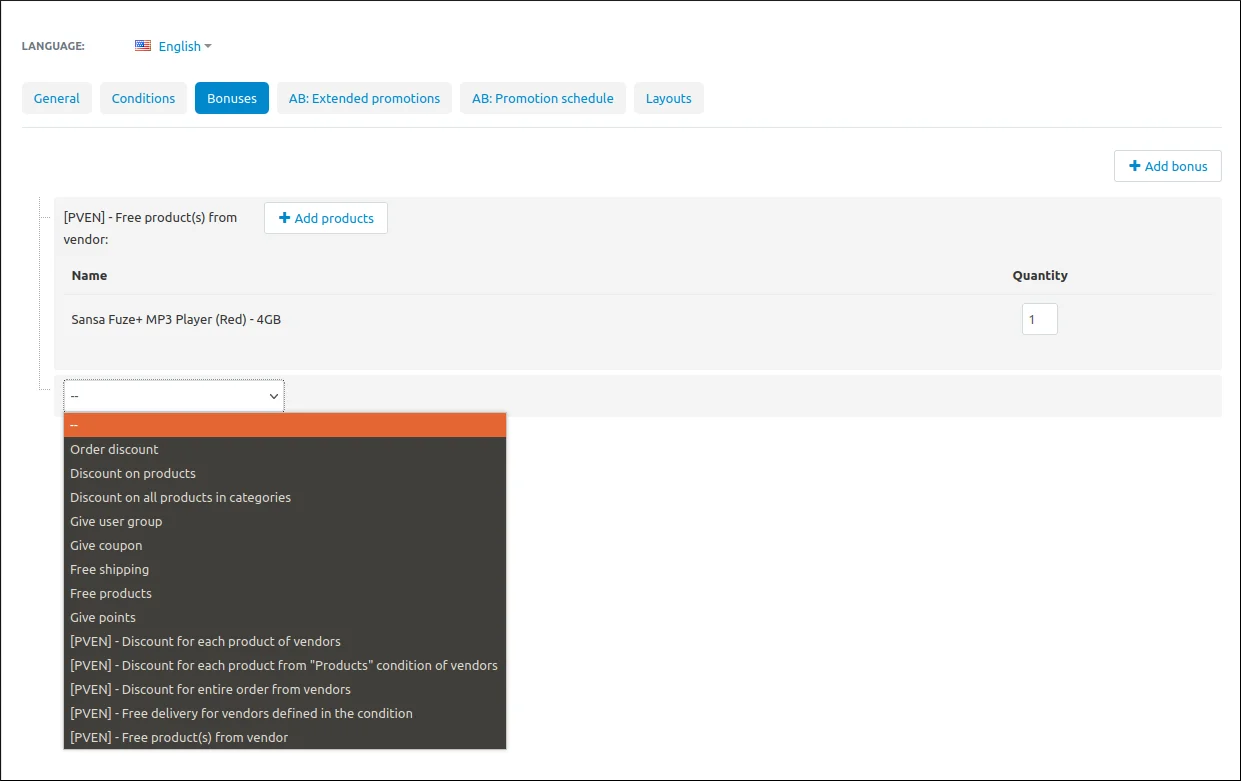Open AB: Extended promotions tab
Viewport: 1241px width, 781px height.
click(x=364, y=98)
